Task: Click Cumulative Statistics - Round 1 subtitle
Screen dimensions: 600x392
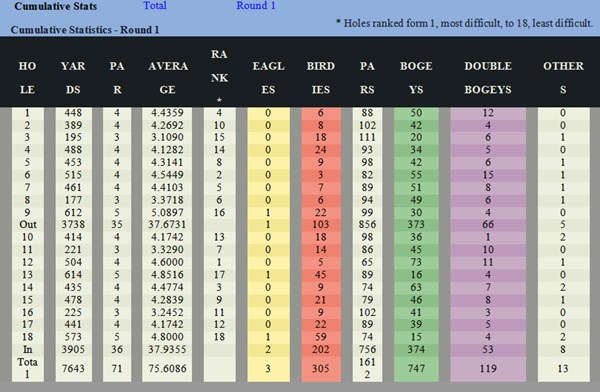Action: (x=85, y=30)
